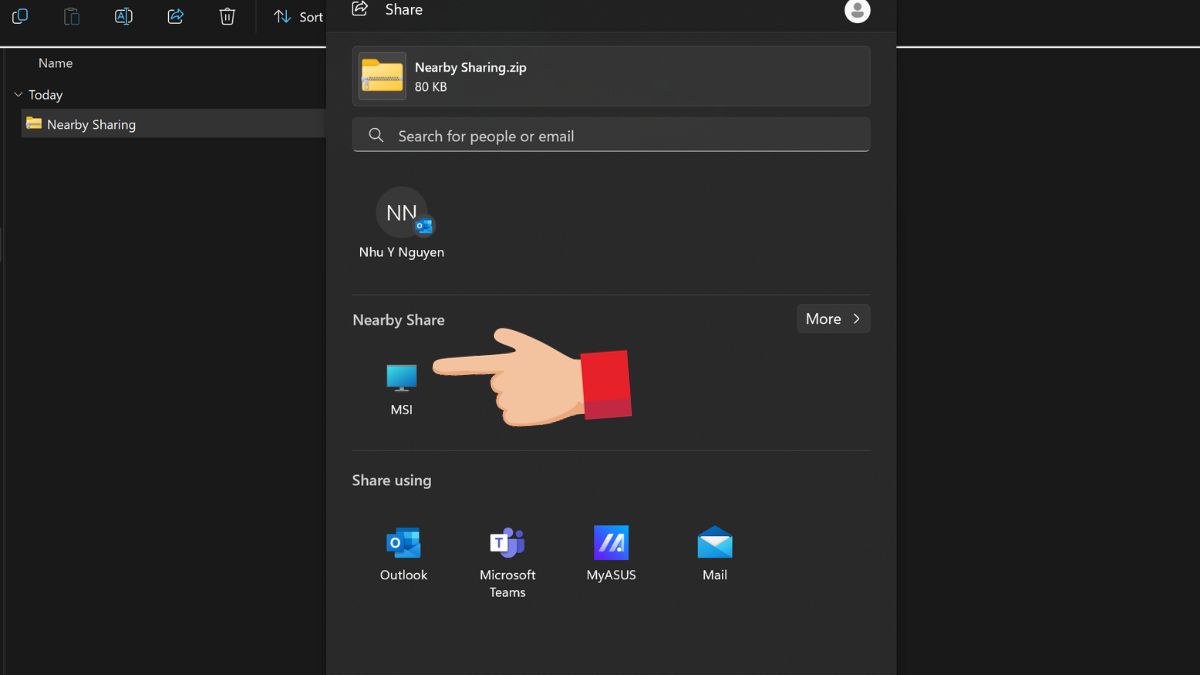Click the Paste icon in the toolbar

coord(71,16)
